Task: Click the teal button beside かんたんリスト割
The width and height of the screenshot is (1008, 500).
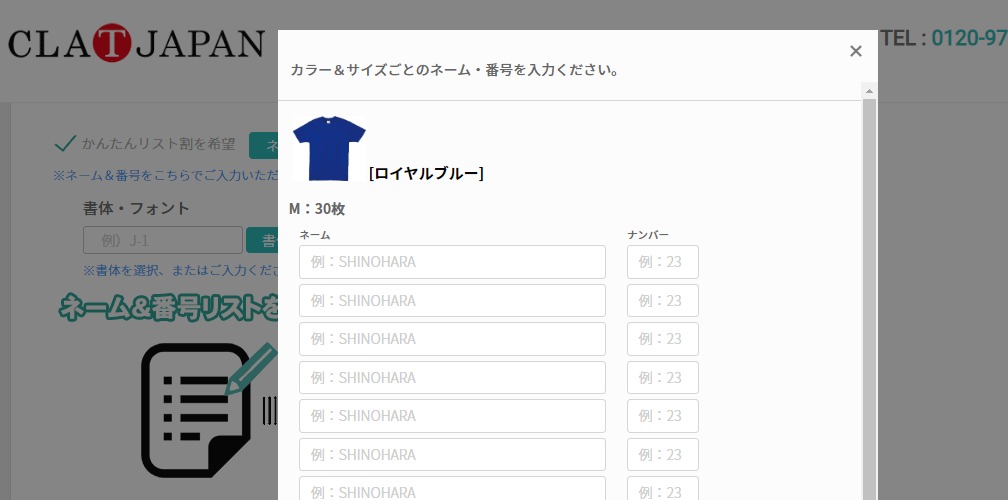Action: coord(264,145)
